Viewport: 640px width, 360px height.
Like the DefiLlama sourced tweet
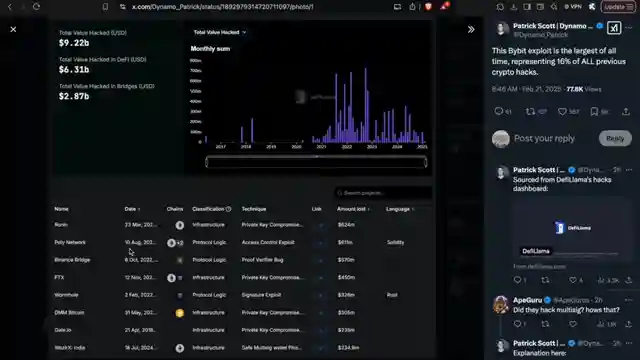[573, 280]
